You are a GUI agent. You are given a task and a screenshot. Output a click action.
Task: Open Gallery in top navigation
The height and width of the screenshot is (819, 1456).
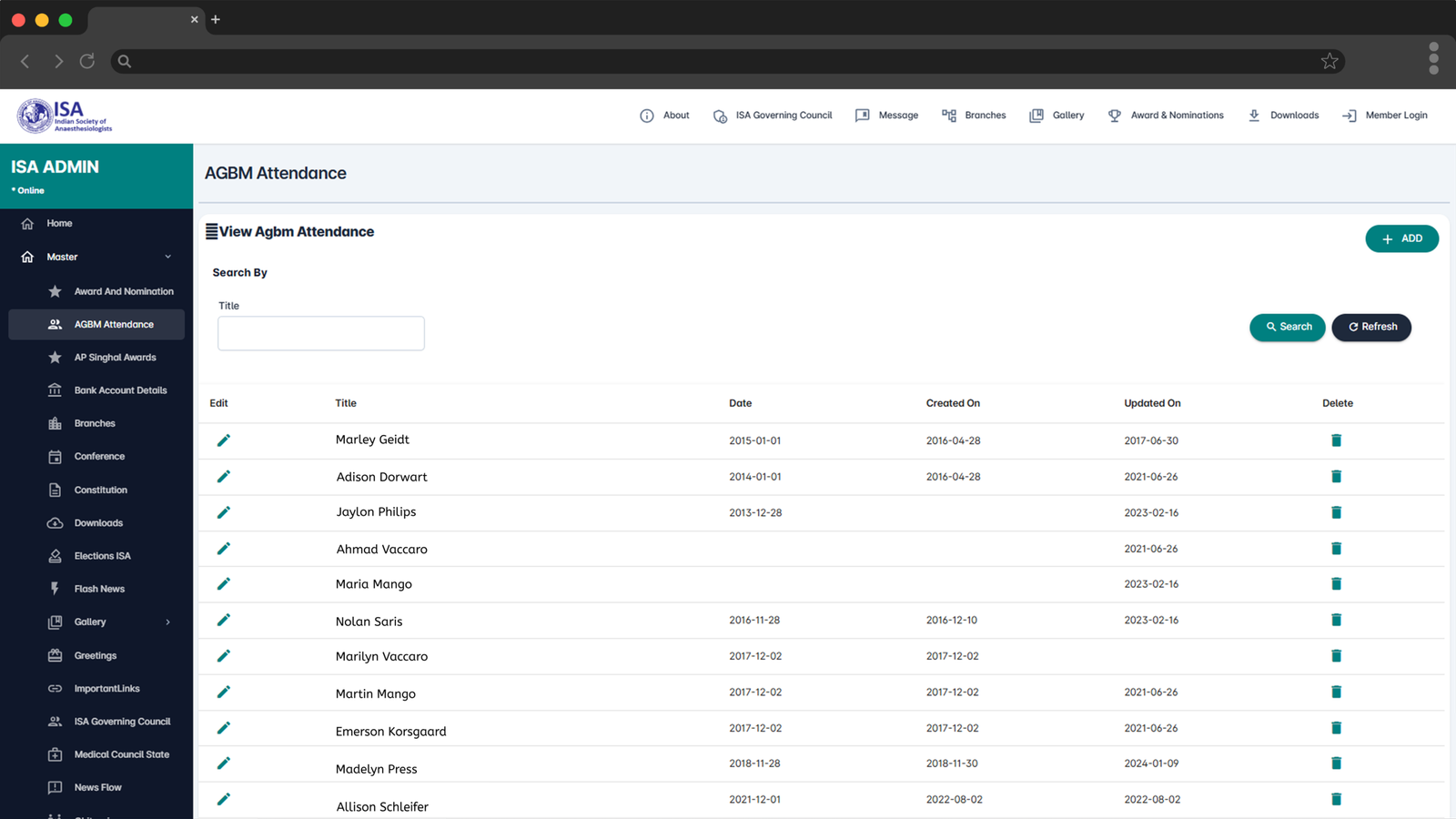click(1057, 116)
